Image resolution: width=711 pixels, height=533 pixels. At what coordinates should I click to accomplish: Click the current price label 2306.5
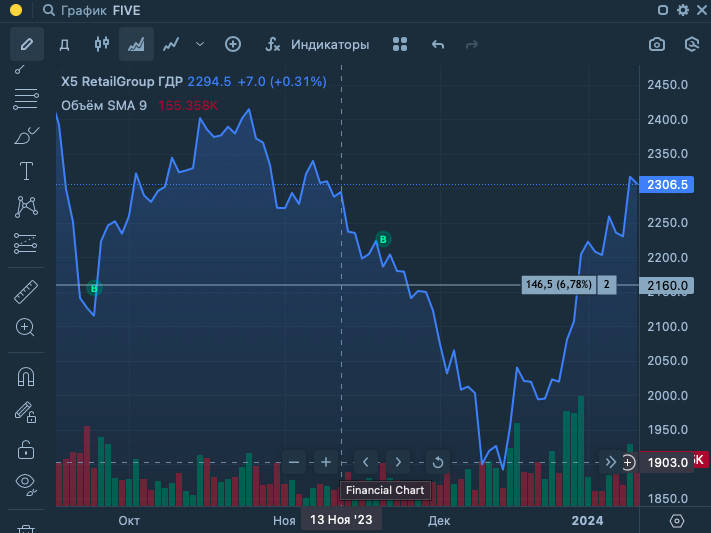(666, 185)
